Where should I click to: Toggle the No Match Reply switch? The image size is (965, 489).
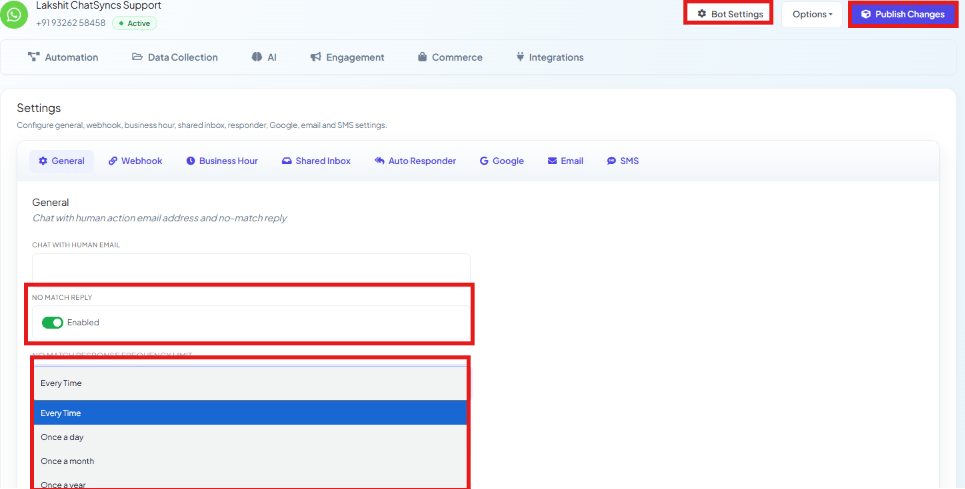pyautogui.click(x=52, y=322)
